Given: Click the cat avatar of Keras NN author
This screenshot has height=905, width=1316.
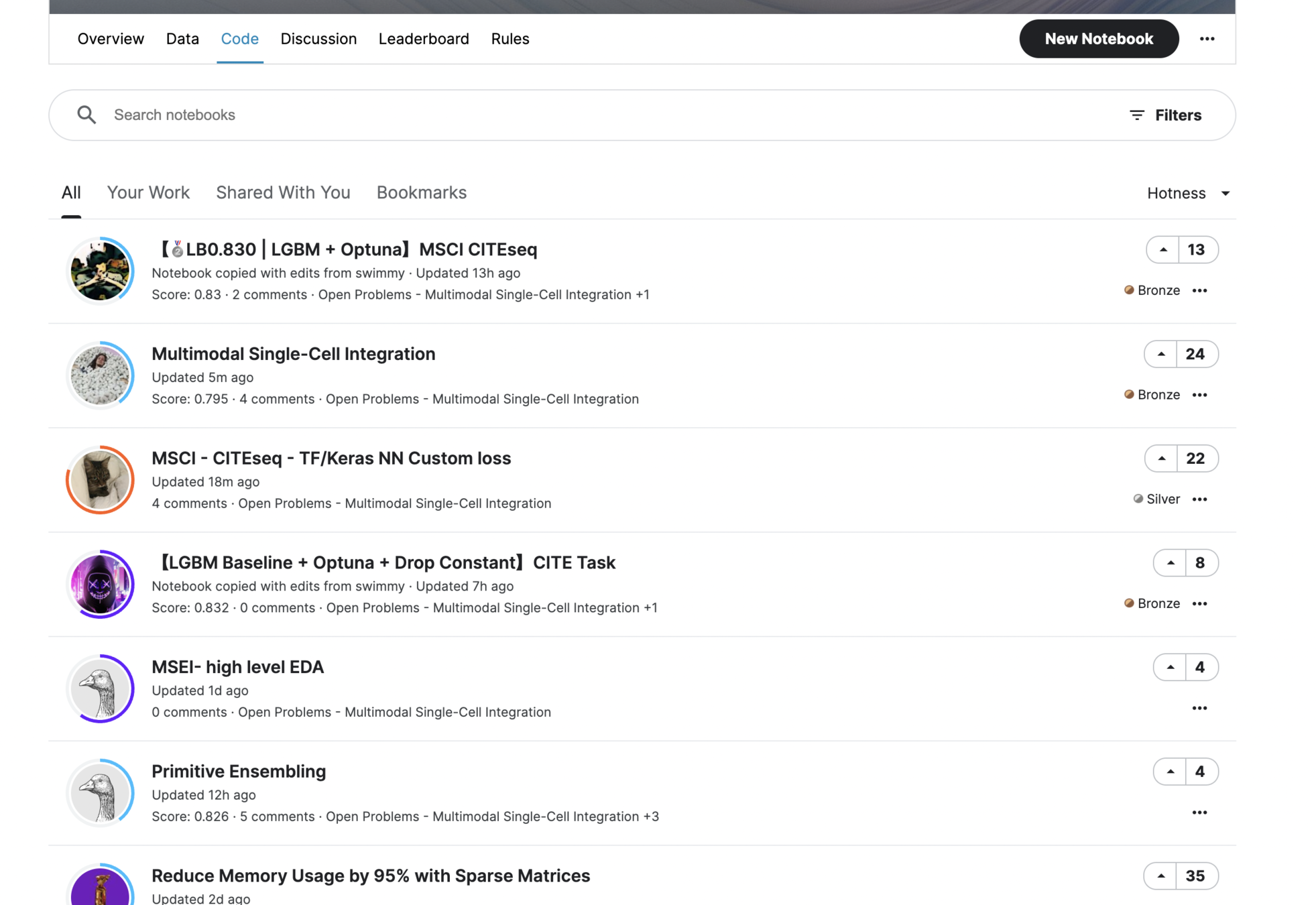Looking at the screenshot, I should coord(101,480).
